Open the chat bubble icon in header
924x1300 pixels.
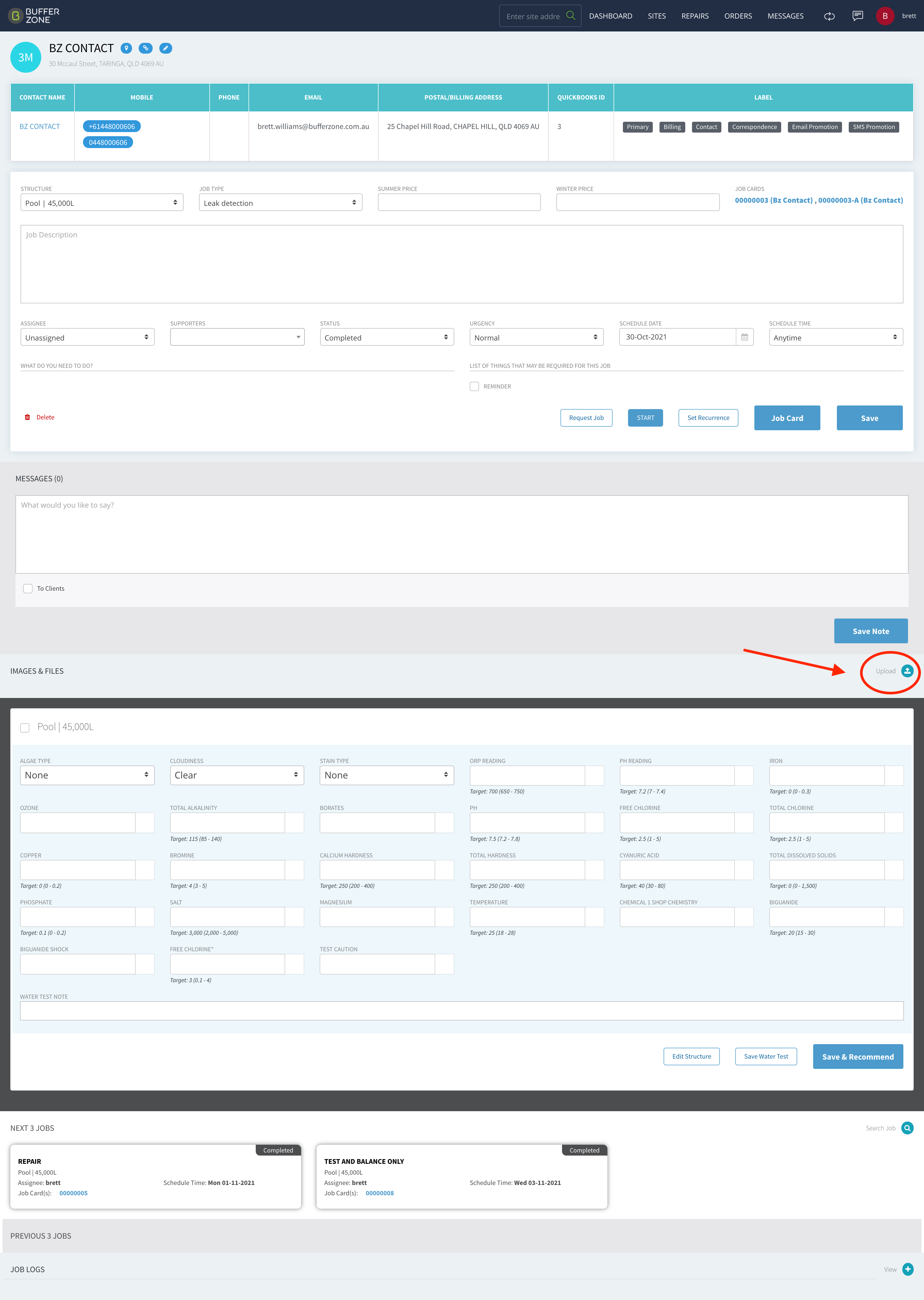[857, 16]
